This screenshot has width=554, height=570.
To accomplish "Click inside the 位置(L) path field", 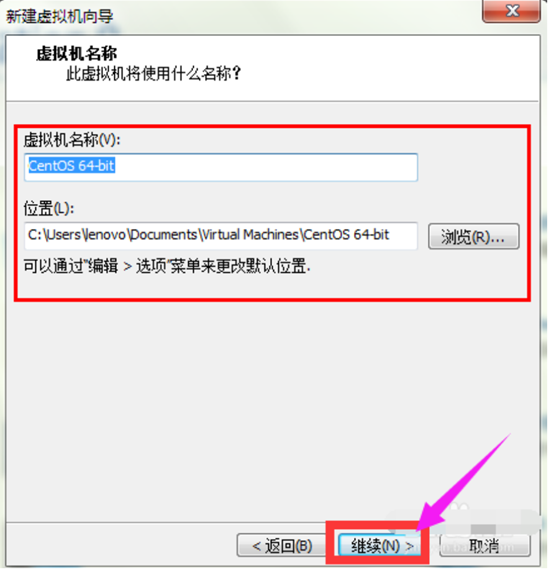I will [221, 236].
